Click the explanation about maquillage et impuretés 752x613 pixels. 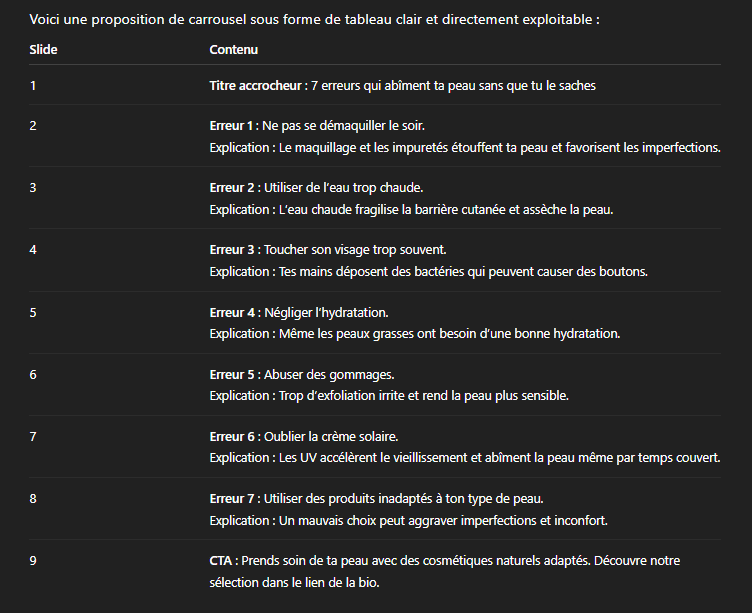[x=464, y=148]
